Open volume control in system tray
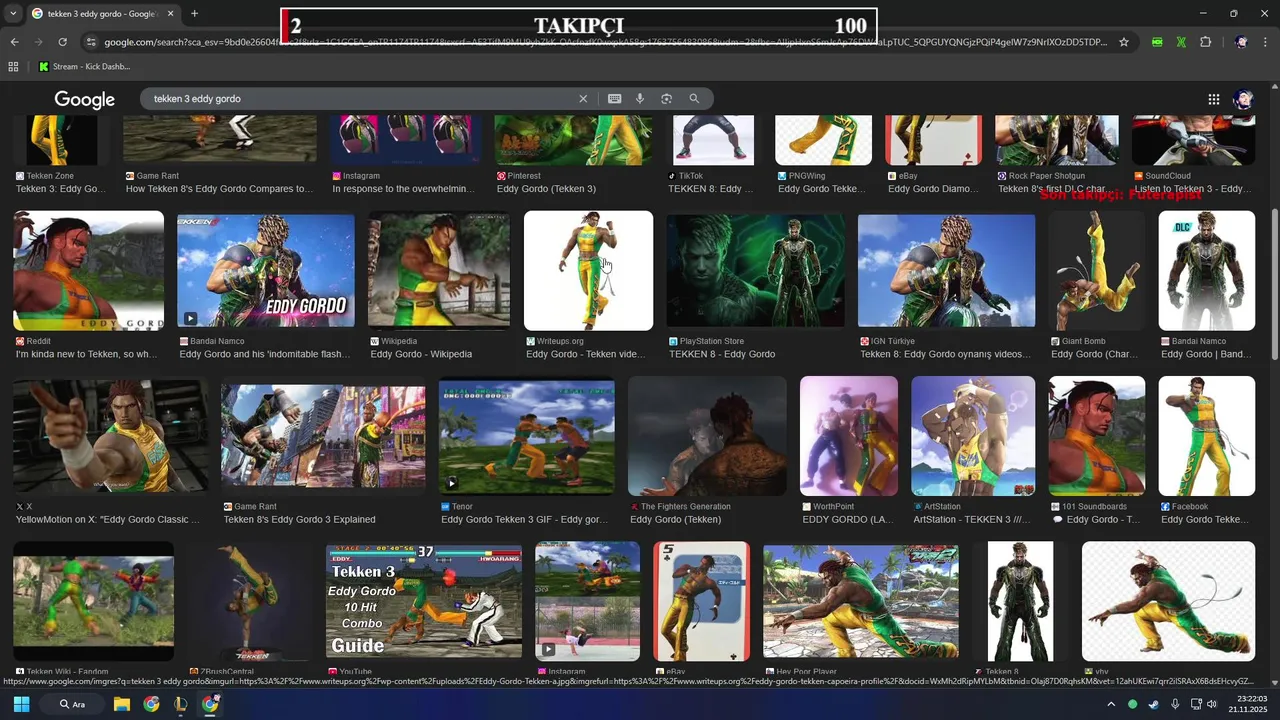The width and height of the screenshot is (1280, 720). (1212, 704)
